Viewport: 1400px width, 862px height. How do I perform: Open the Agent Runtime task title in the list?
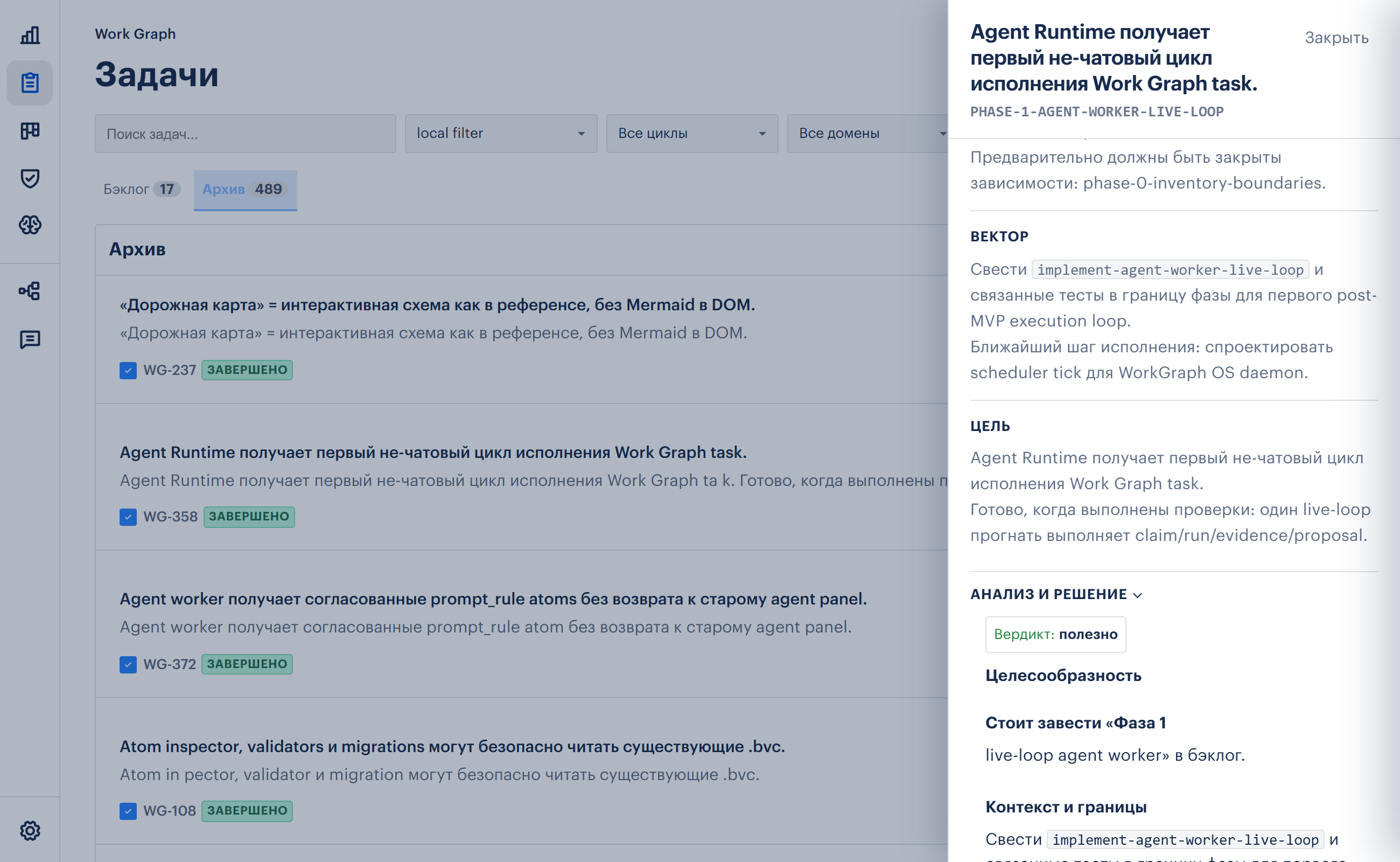(x=433, y=453)
